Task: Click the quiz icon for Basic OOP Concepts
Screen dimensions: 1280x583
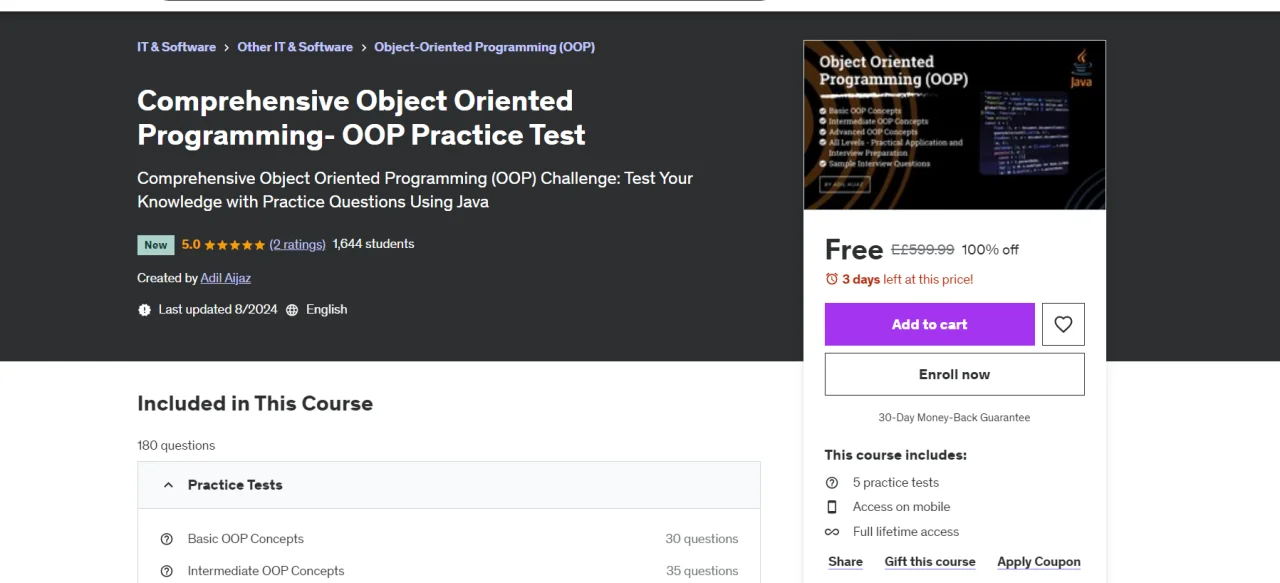Action: pos(167,539)
